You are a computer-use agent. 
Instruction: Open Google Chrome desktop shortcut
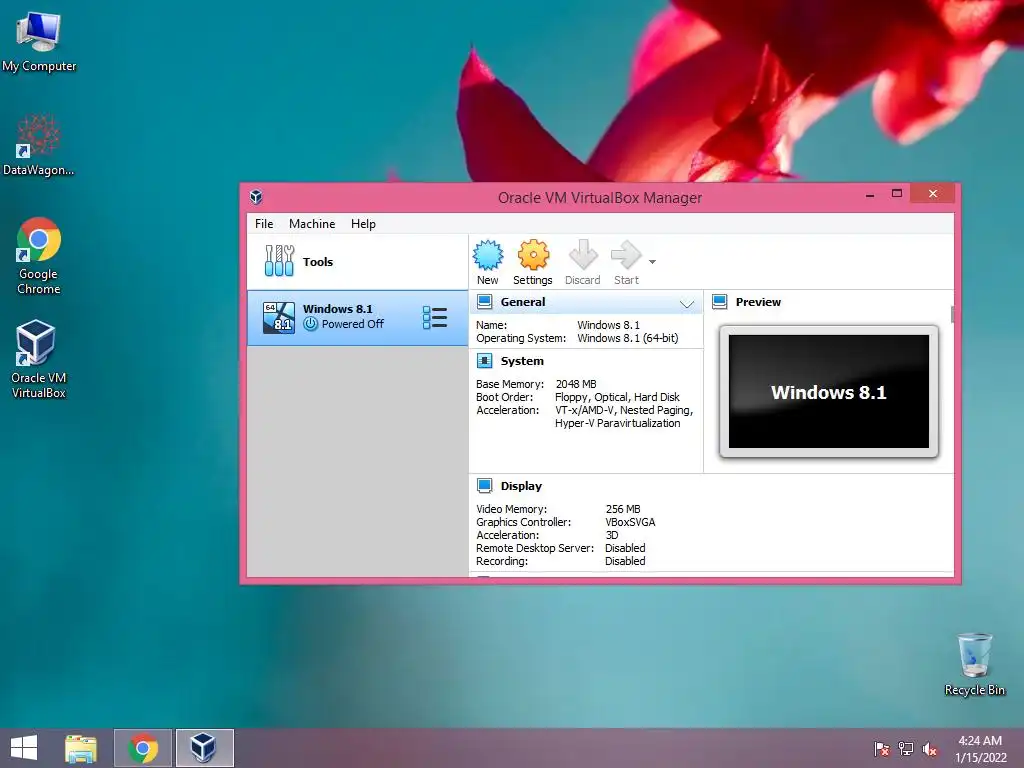tap(39, 256)
